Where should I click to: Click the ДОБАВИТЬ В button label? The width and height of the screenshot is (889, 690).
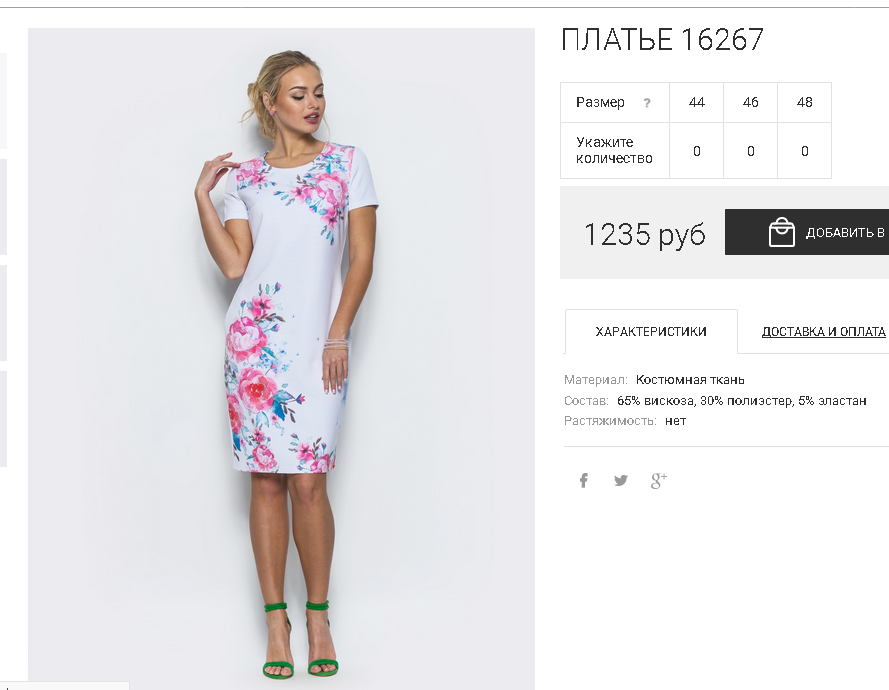click(x=845, y=232)
